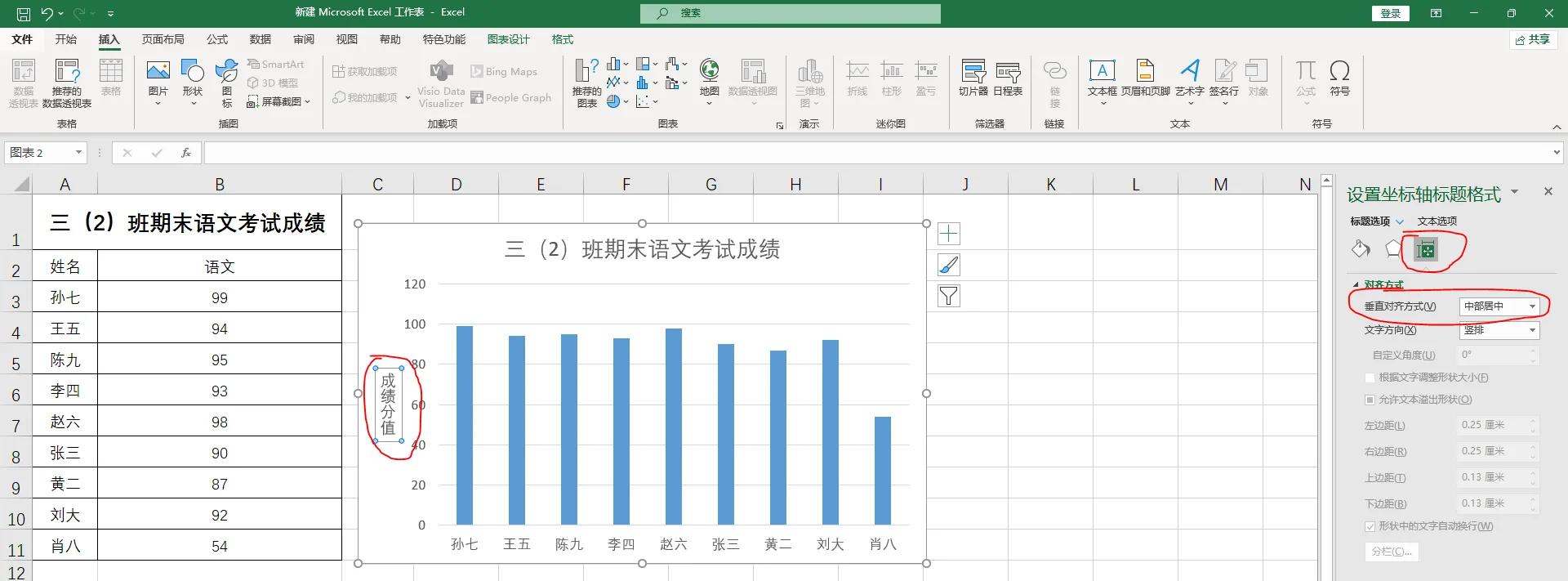Screen dimensions: 1568x581
Task: Click the Share button
Action: point(1532,39)
